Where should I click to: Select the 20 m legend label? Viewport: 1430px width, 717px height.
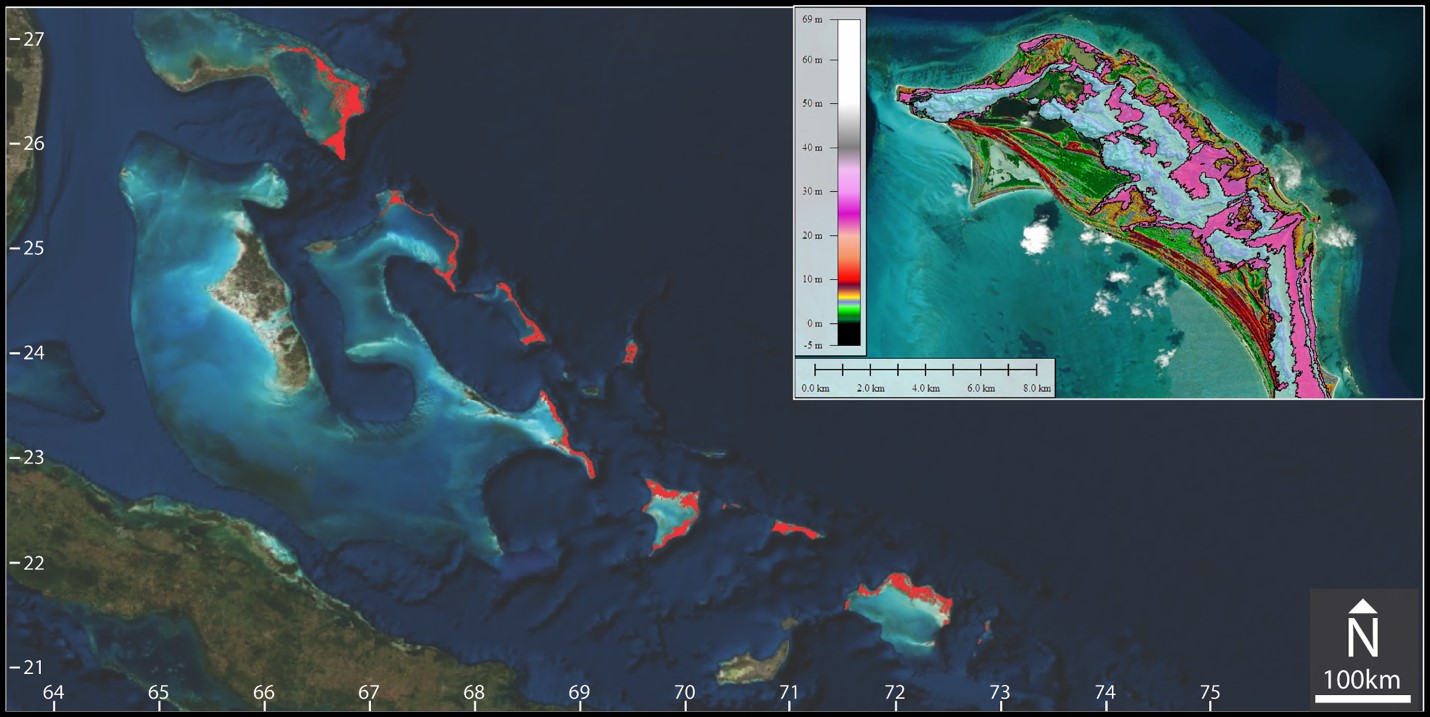point(812,235)
